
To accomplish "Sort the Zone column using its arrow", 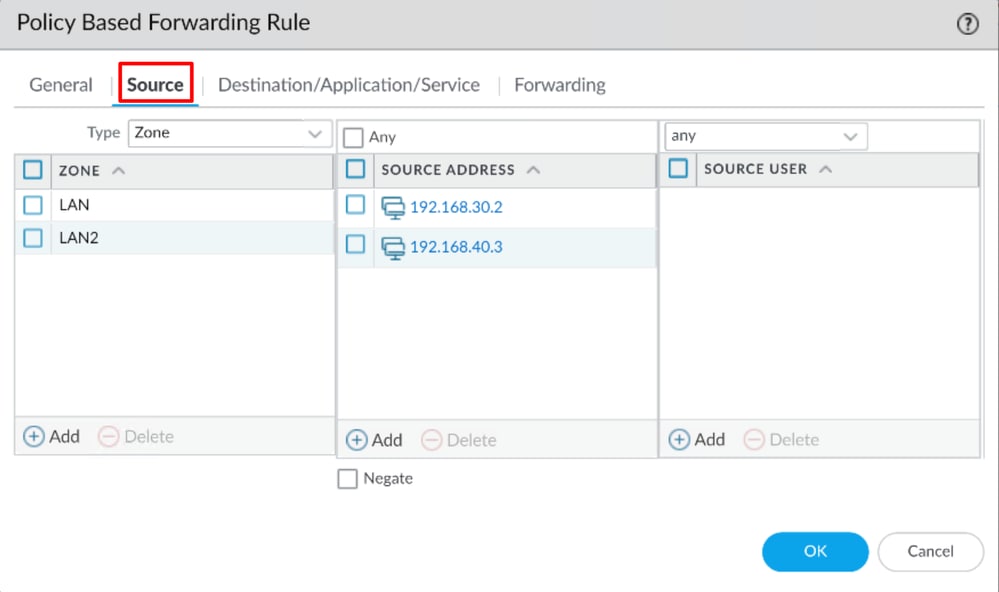I will (119, 171).
